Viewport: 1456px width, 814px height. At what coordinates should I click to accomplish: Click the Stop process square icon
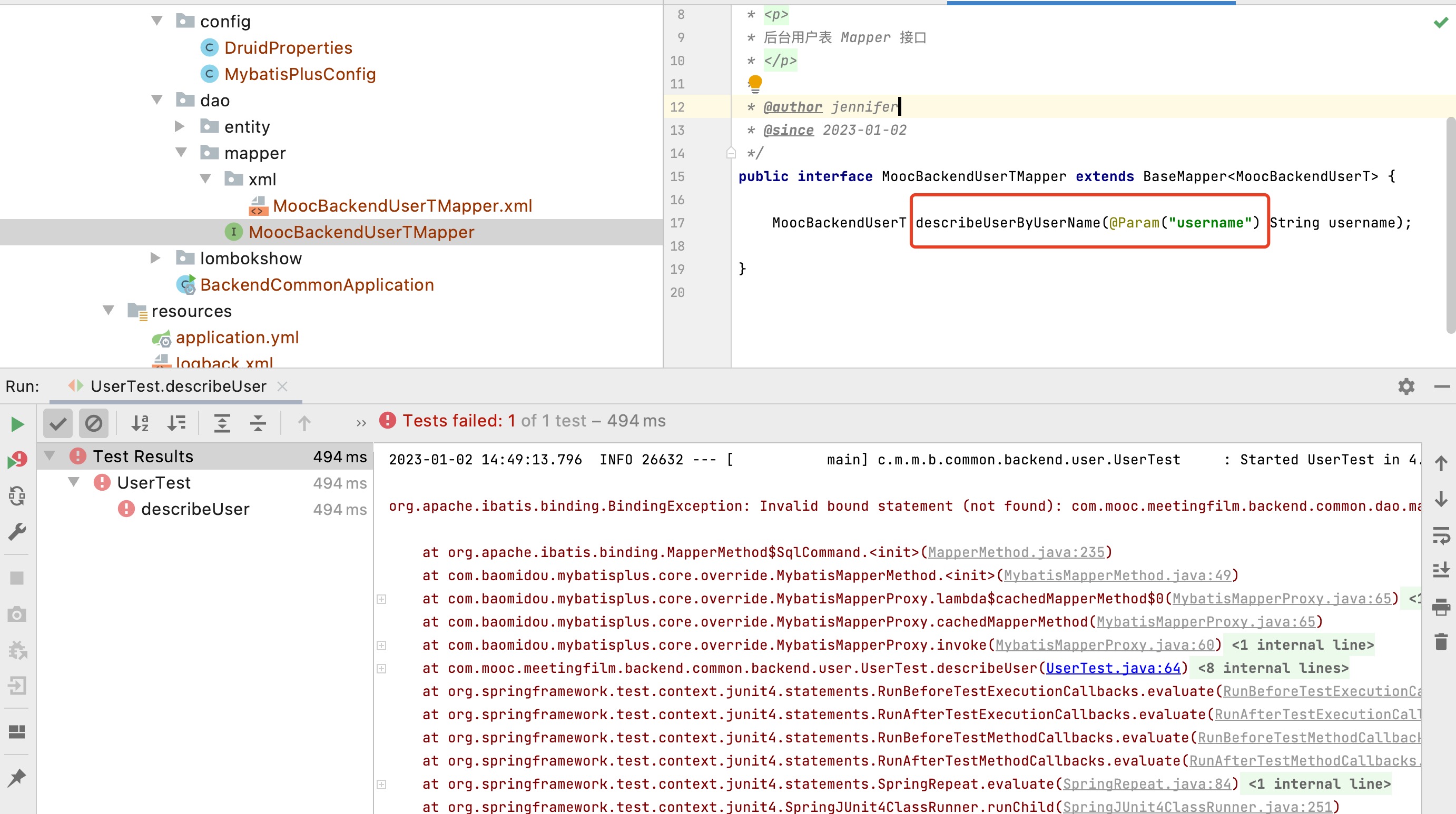(x=17, y=578)
